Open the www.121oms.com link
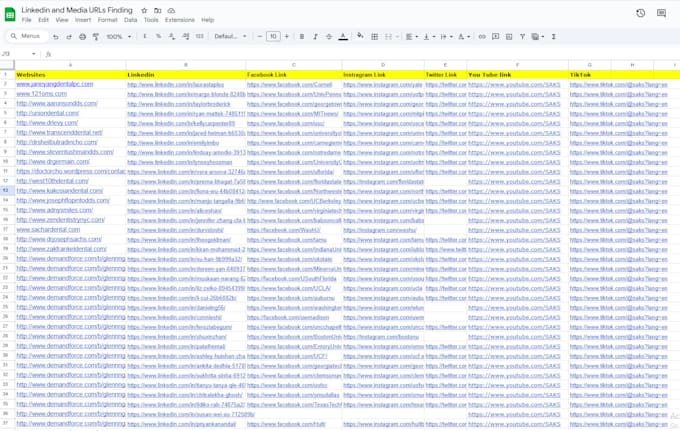This screenshot has width=680, height=431. point(42,94)
